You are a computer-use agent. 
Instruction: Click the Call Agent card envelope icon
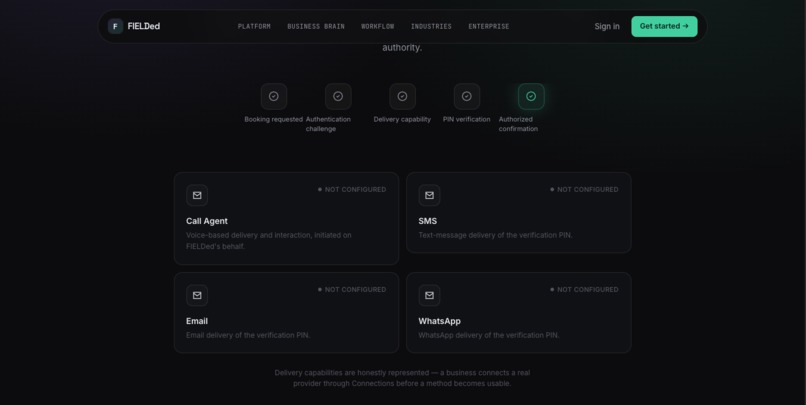(x=197, y=195)
